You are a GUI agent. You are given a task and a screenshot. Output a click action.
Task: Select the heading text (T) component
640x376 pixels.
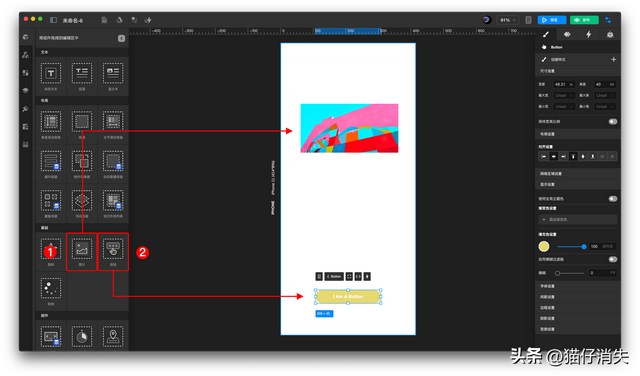click(x=51, y=73)
